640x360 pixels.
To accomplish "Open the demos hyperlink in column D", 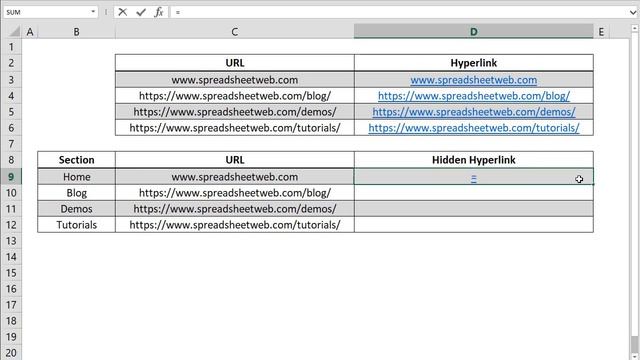I will [x=473, y=112].
